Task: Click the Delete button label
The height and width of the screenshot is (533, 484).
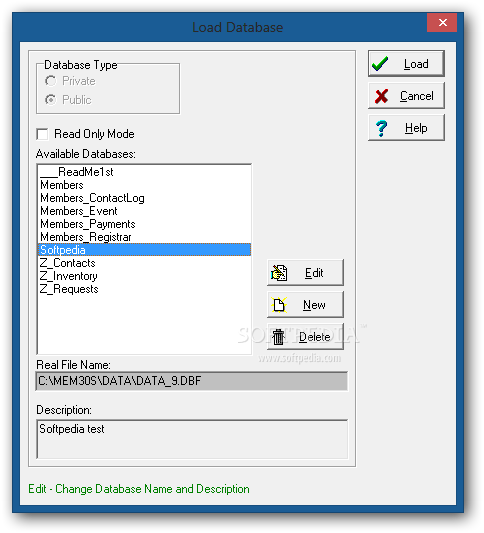Action: (315, 337)
